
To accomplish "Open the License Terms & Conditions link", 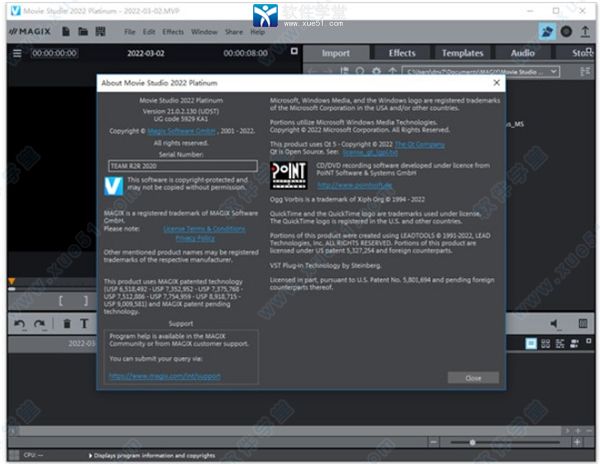I will click(x=204, y=229).
